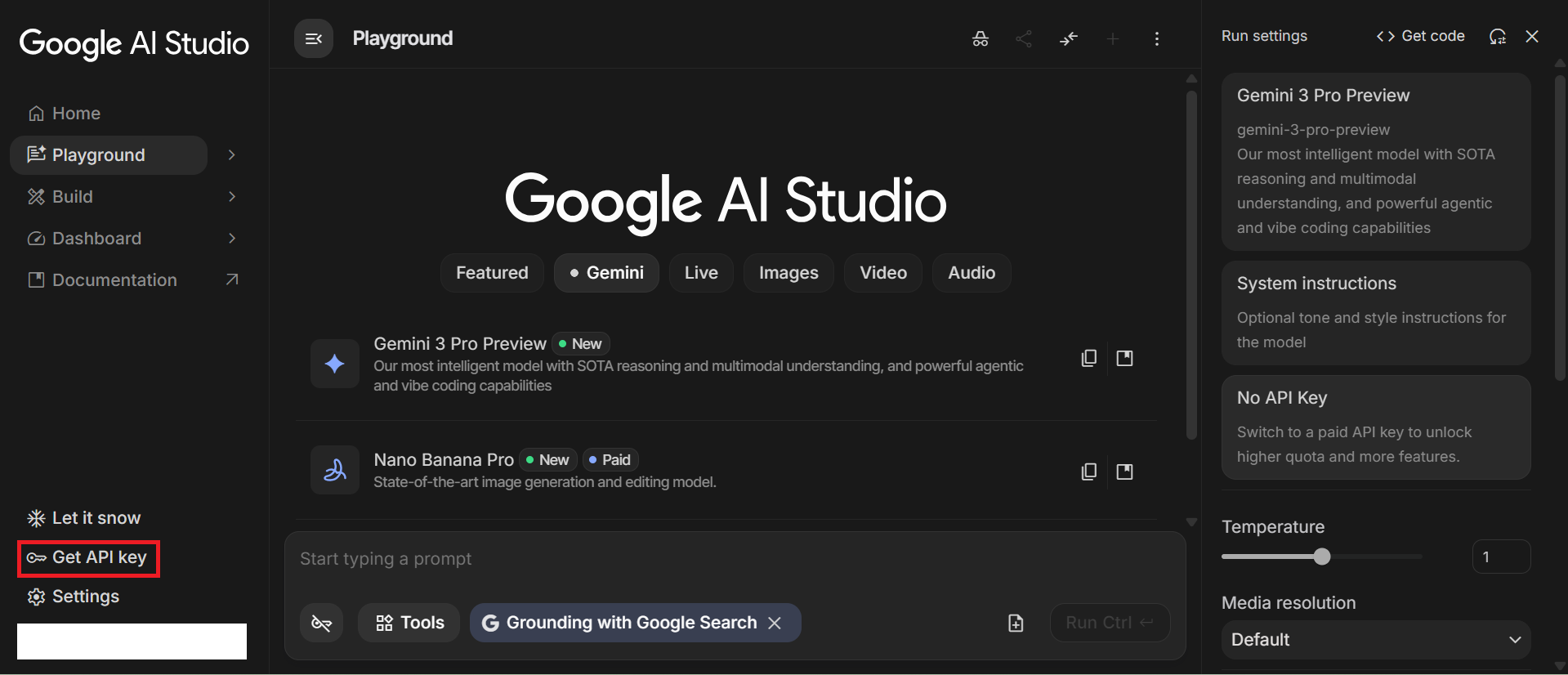Expand the Build submenu chevron
This screenshot has height=675, width=1568.
pyautogui.click(x=232, y=197)
